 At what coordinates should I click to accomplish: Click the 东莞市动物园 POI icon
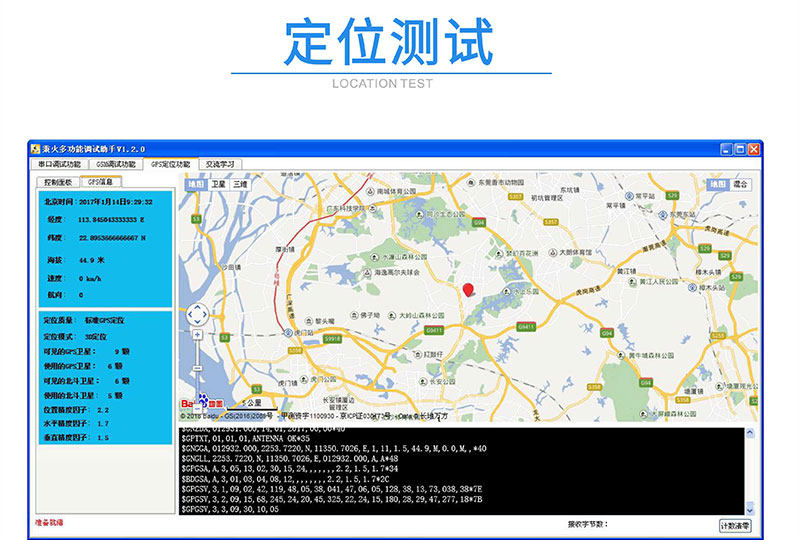click(x=471, y=182)
